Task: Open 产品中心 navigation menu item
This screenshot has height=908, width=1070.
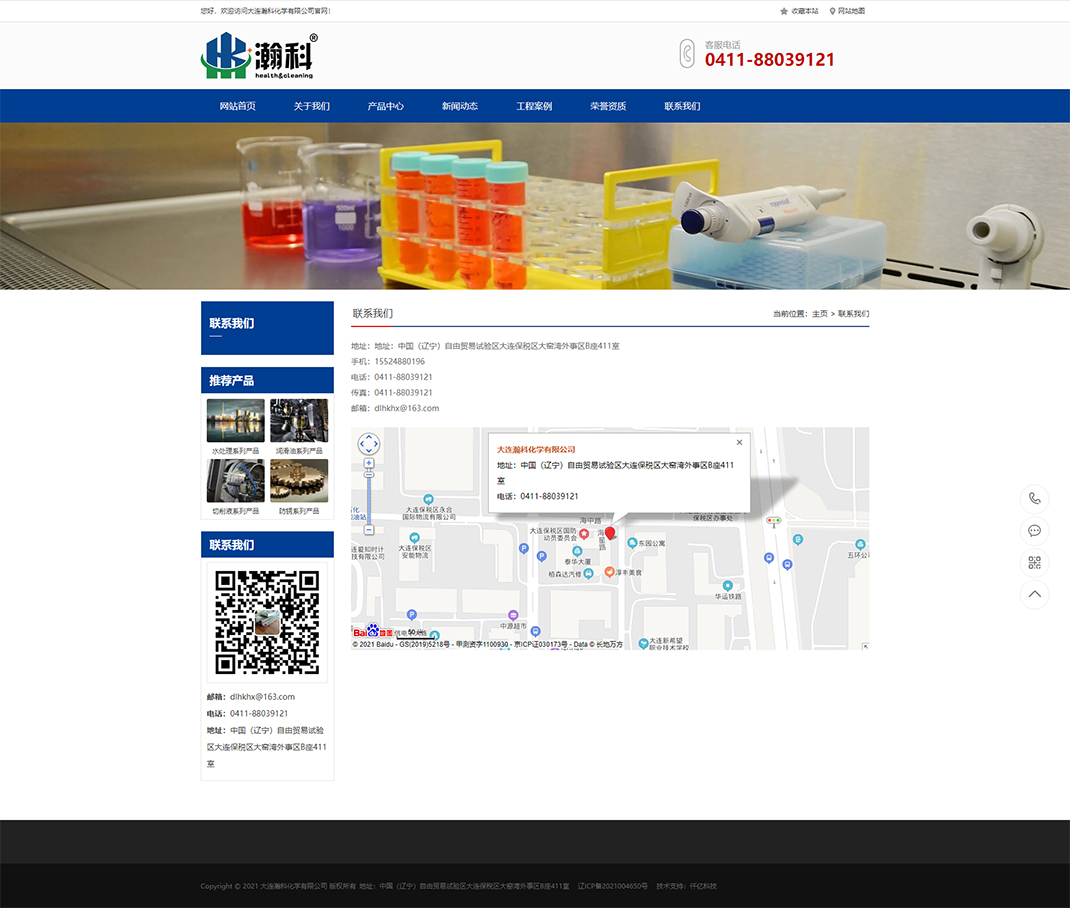Action: (x=386, y=106)
